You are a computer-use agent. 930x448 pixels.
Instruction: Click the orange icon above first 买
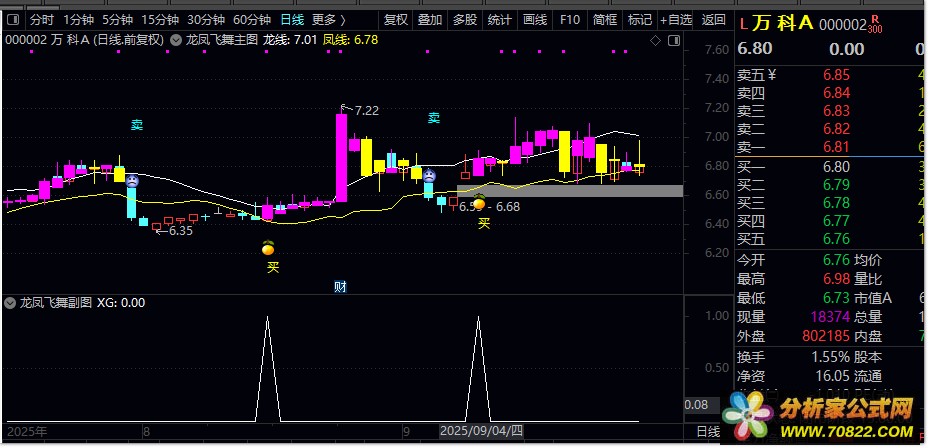click(268, 247)
